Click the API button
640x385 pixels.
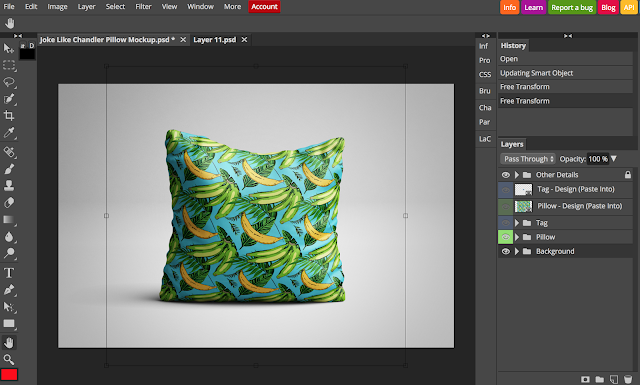coord(629,7)
